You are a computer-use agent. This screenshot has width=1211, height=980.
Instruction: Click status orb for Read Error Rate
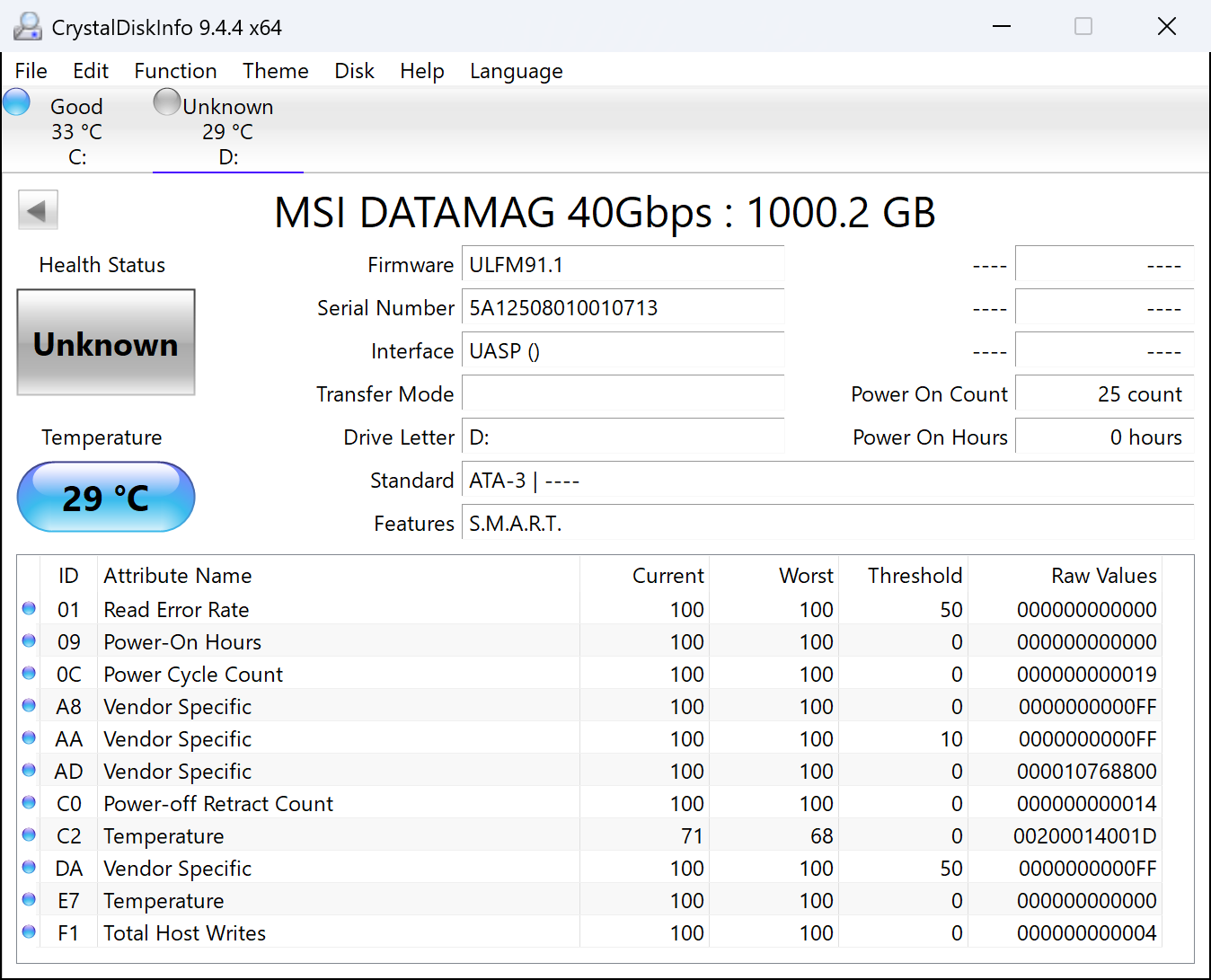click(x=29, y=609)
